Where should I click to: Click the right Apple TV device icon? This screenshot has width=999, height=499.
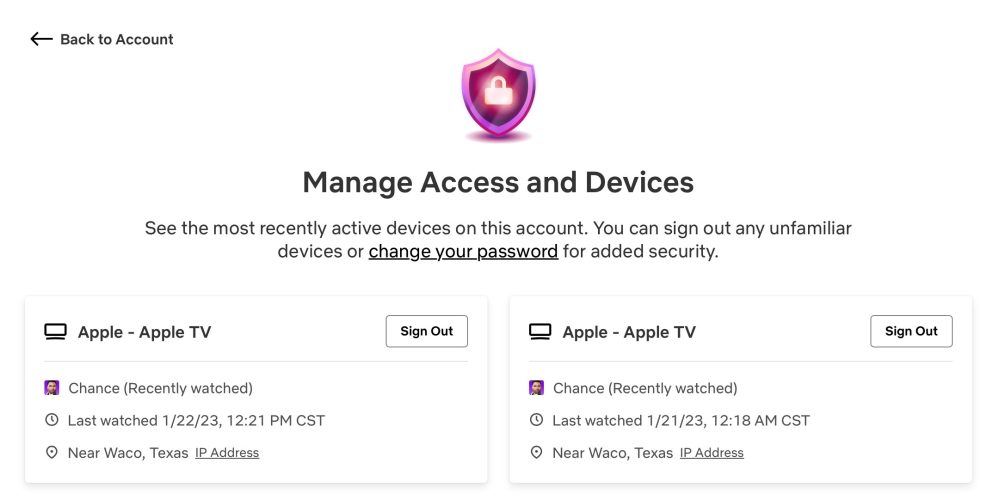point(540,332)
